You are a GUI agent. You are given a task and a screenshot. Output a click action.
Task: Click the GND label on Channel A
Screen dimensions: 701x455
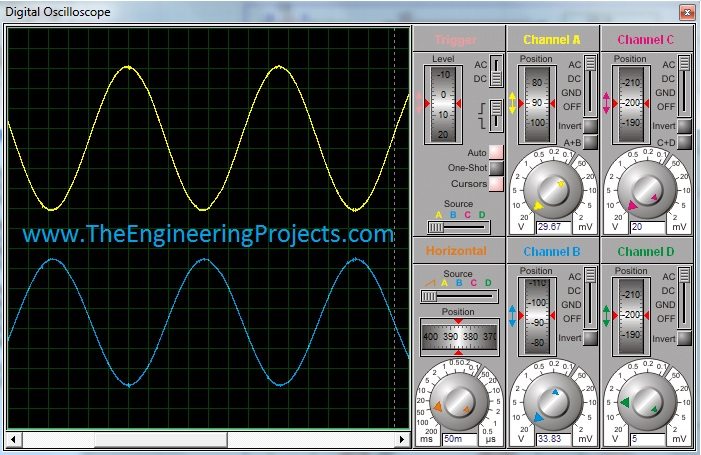(571, 93)
